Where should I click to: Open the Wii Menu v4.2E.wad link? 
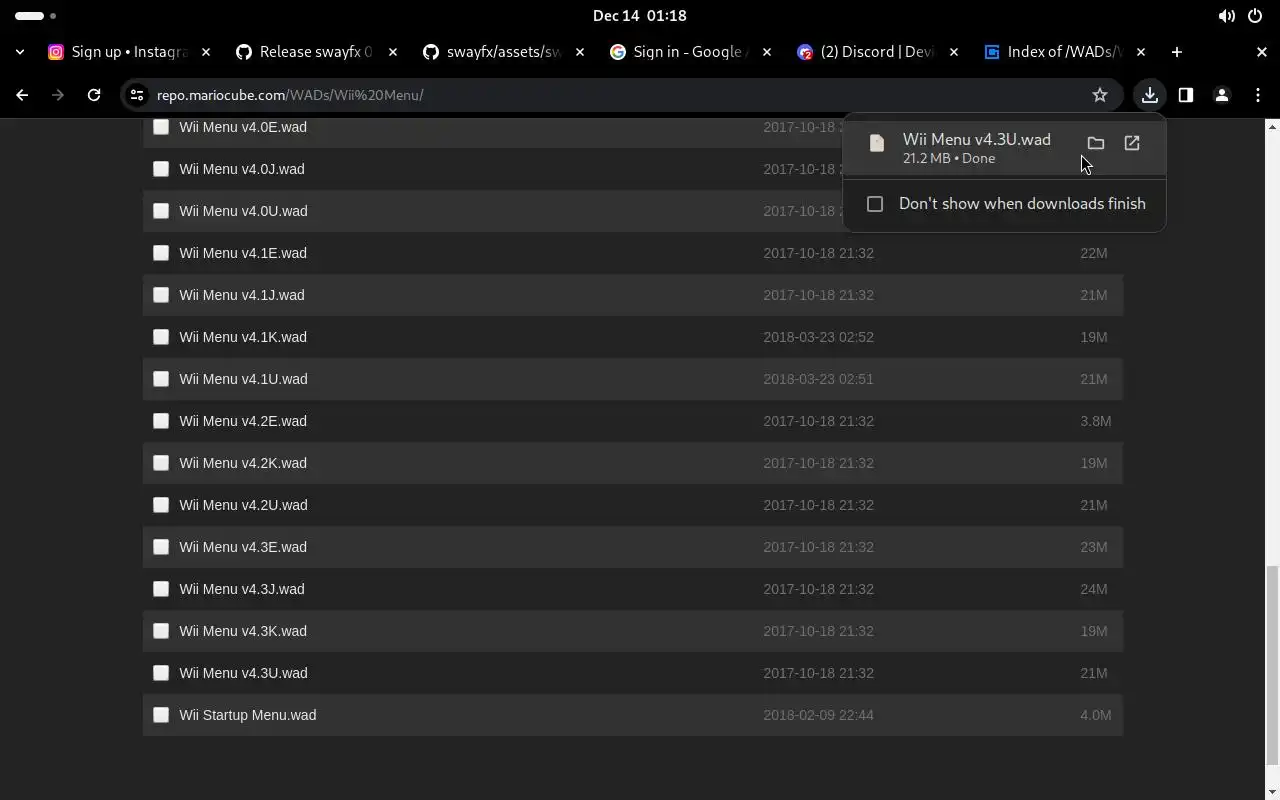[x=243, y=421]
